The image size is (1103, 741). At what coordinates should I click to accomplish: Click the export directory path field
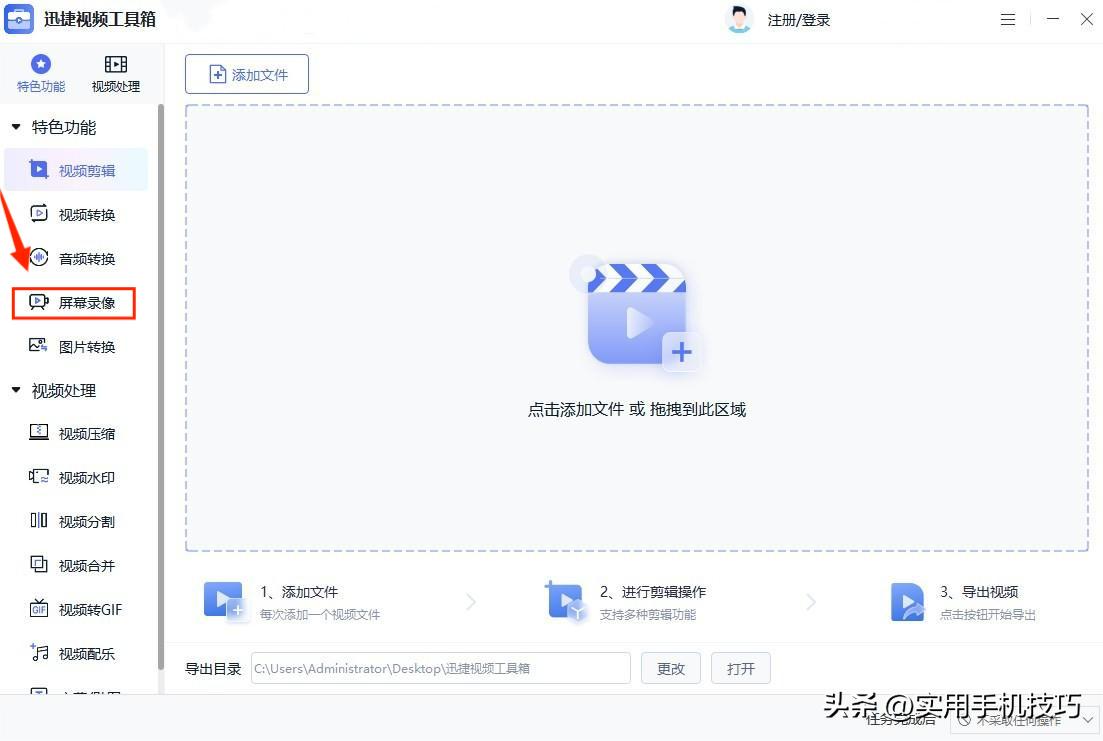tap(440, 668)
